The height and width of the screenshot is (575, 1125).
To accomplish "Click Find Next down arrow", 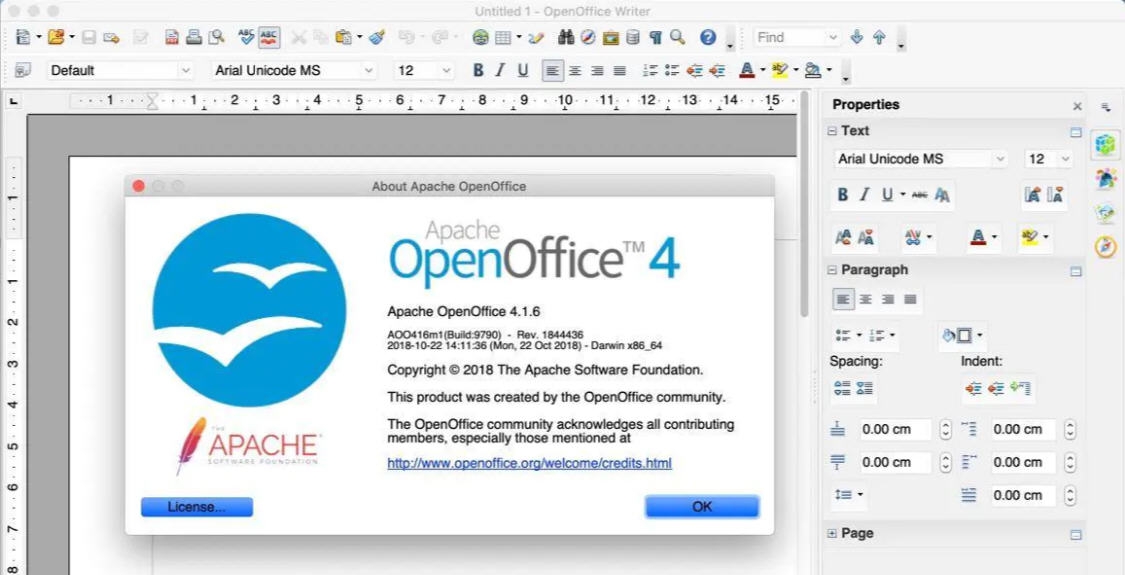I will [x=856, y=37].
